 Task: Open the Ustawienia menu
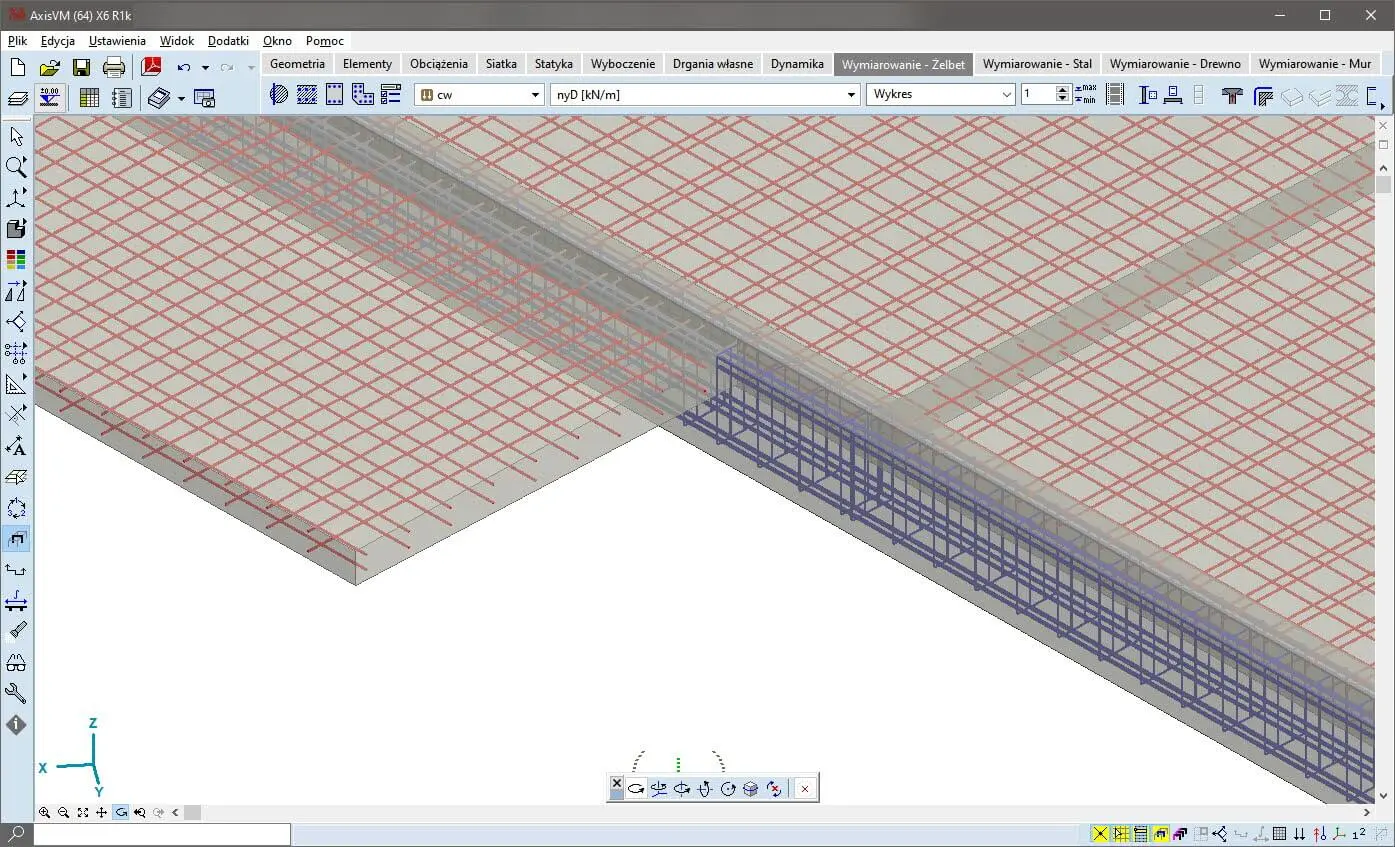point(117,41)
